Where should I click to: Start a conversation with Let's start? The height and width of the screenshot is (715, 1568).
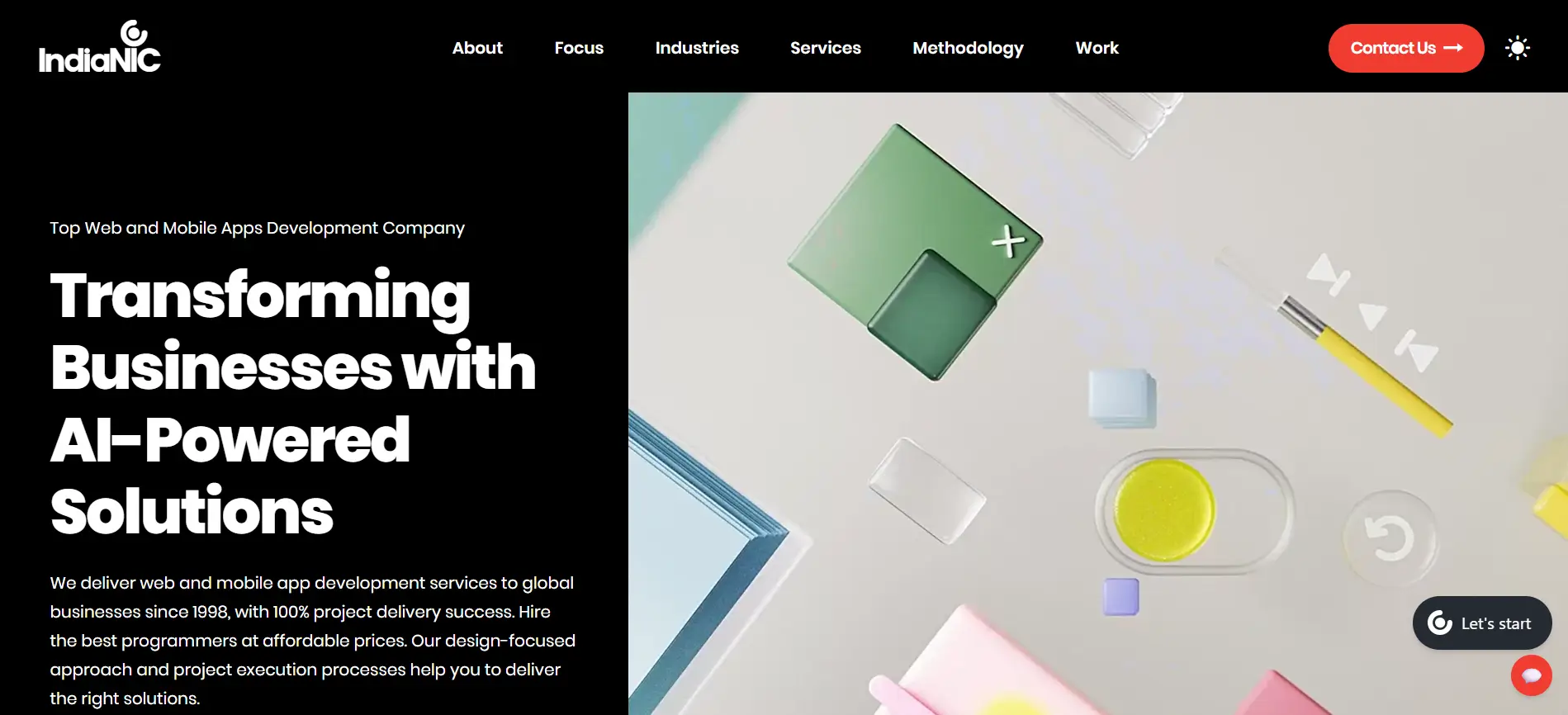(x=1482, y=623)
